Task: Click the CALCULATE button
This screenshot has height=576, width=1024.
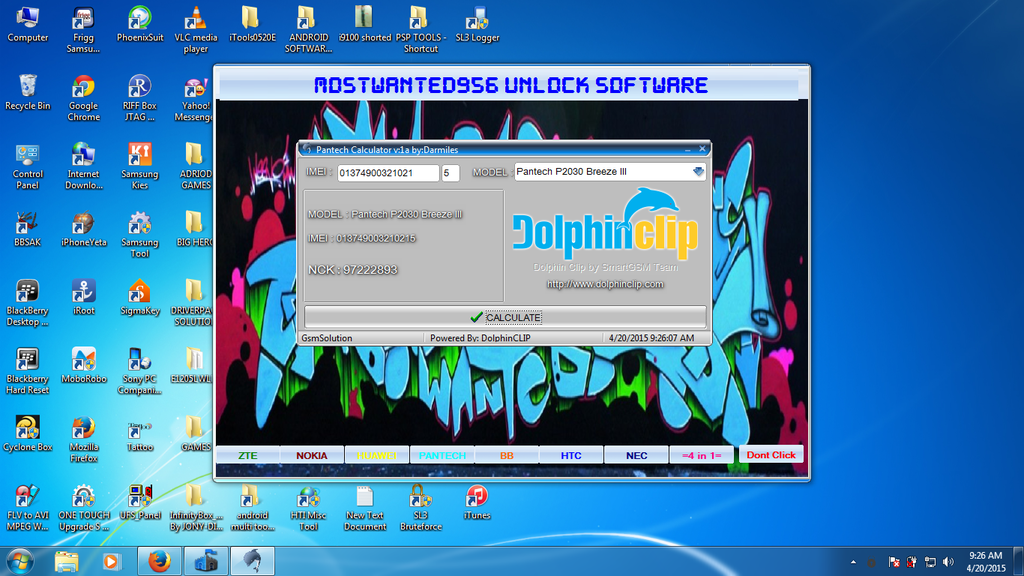Action: click(x=505, y=317)
